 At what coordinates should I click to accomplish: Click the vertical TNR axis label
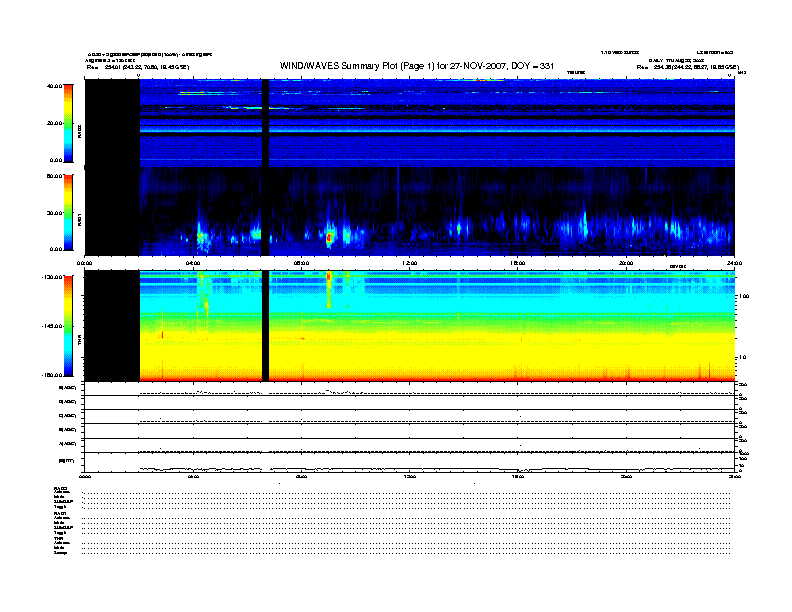point(79,339)
